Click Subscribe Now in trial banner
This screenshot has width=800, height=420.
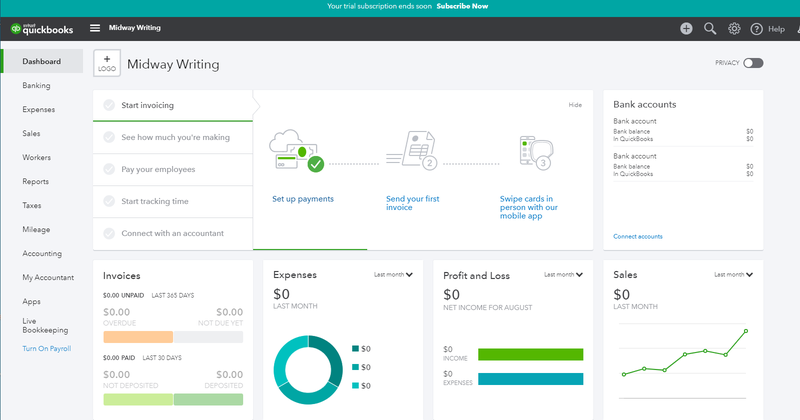(462, 6)
